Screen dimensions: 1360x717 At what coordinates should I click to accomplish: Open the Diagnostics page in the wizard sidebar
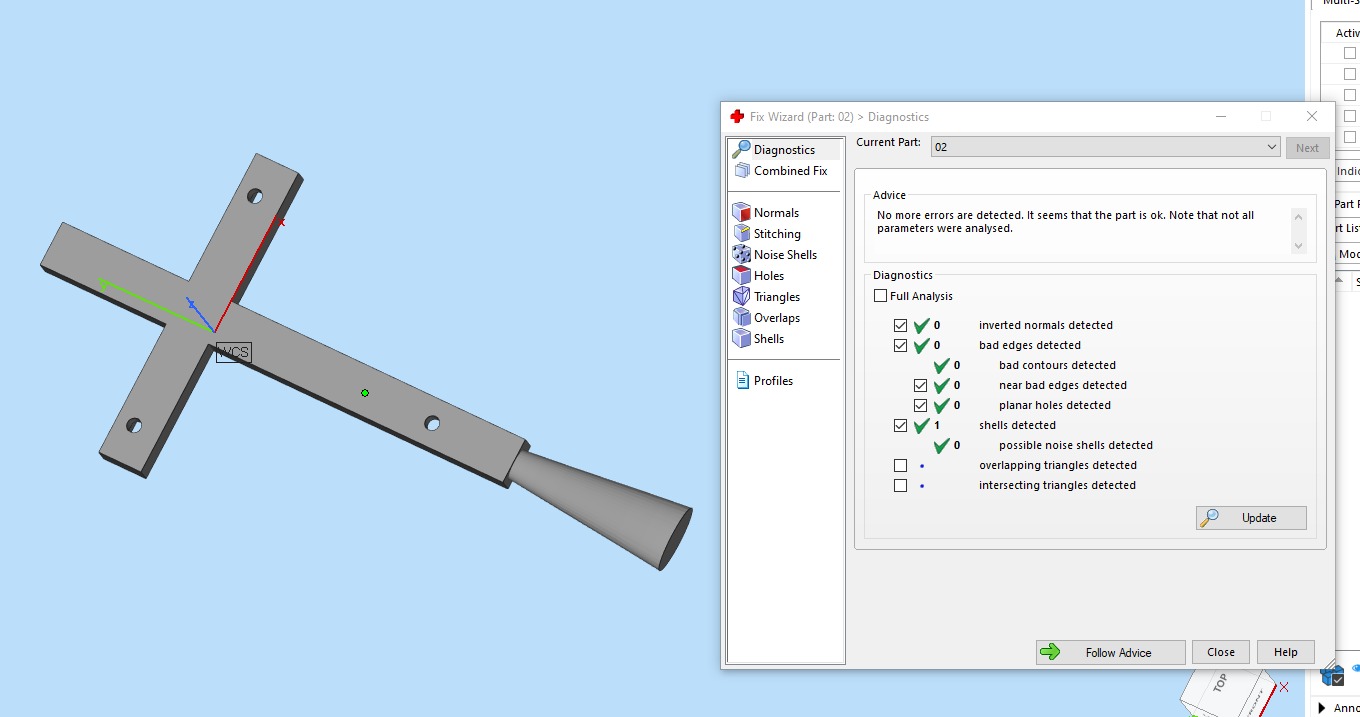pyautogui.click(x=786, y=150)
